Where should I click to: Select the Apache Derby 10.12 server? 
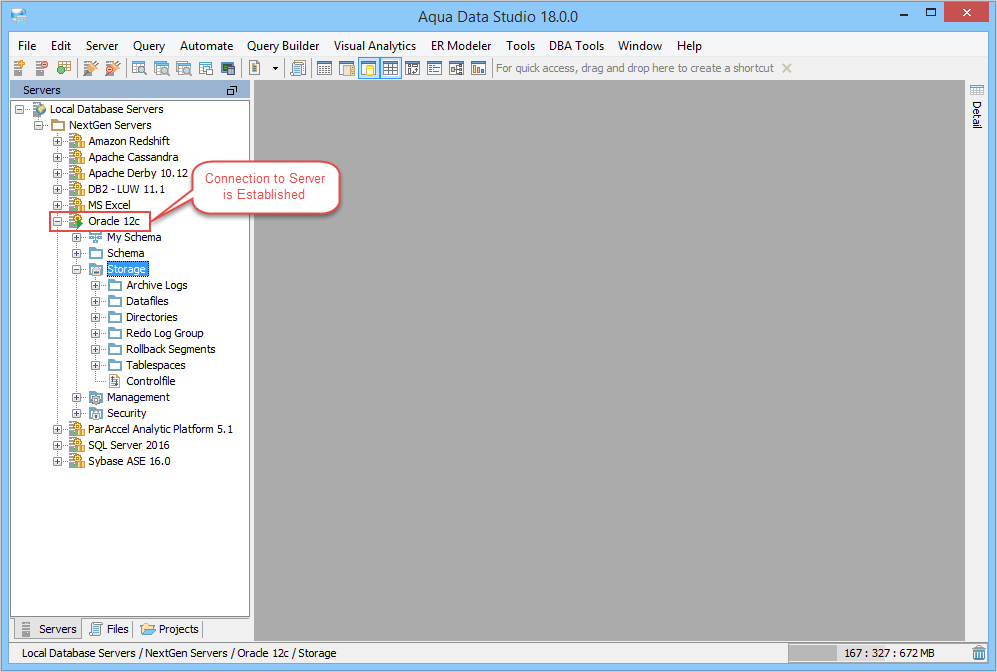(x=138, y=173)
